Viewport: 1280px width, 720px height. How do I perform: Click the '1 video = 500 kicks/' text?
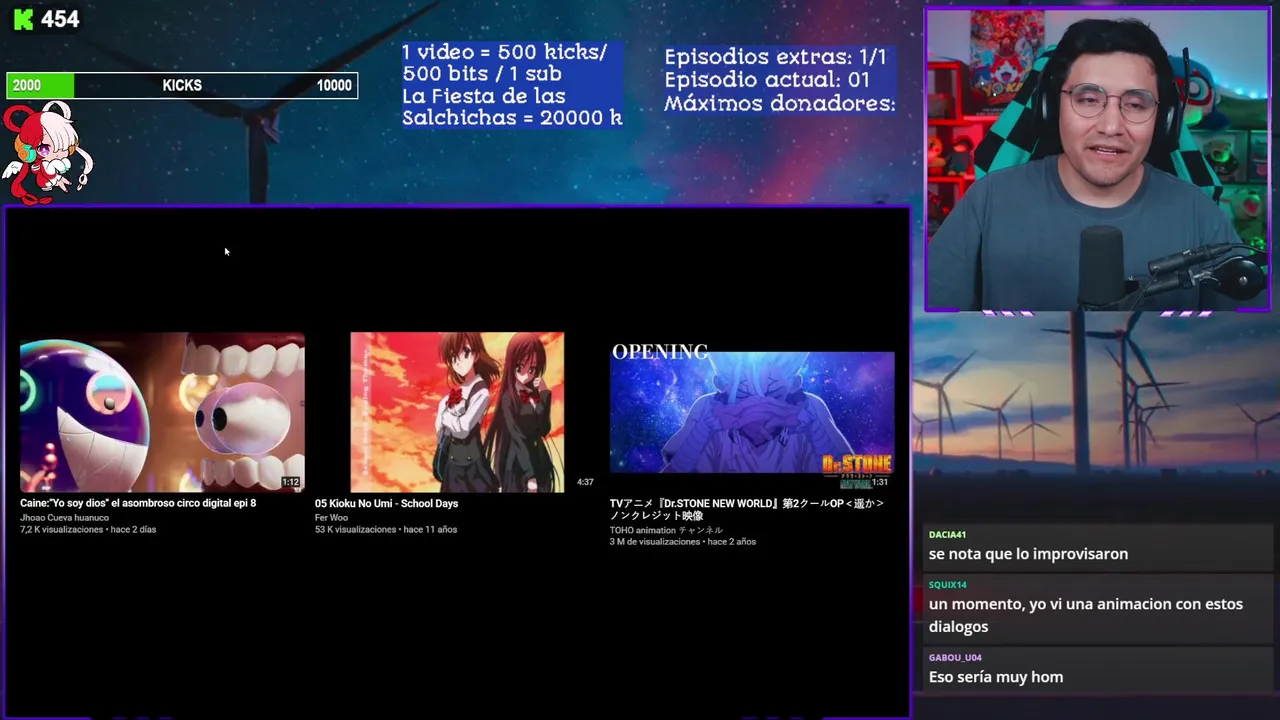(504, 52)
